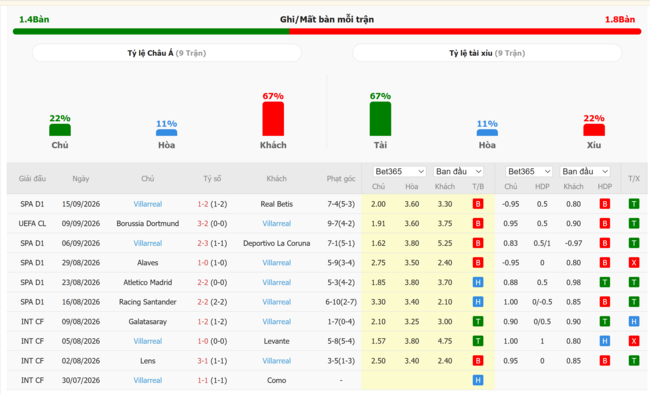Click red B T/B badge in Alaves row
Image resolution: width=650 pixels, height=395 pixels.
(x=478, y=263)
